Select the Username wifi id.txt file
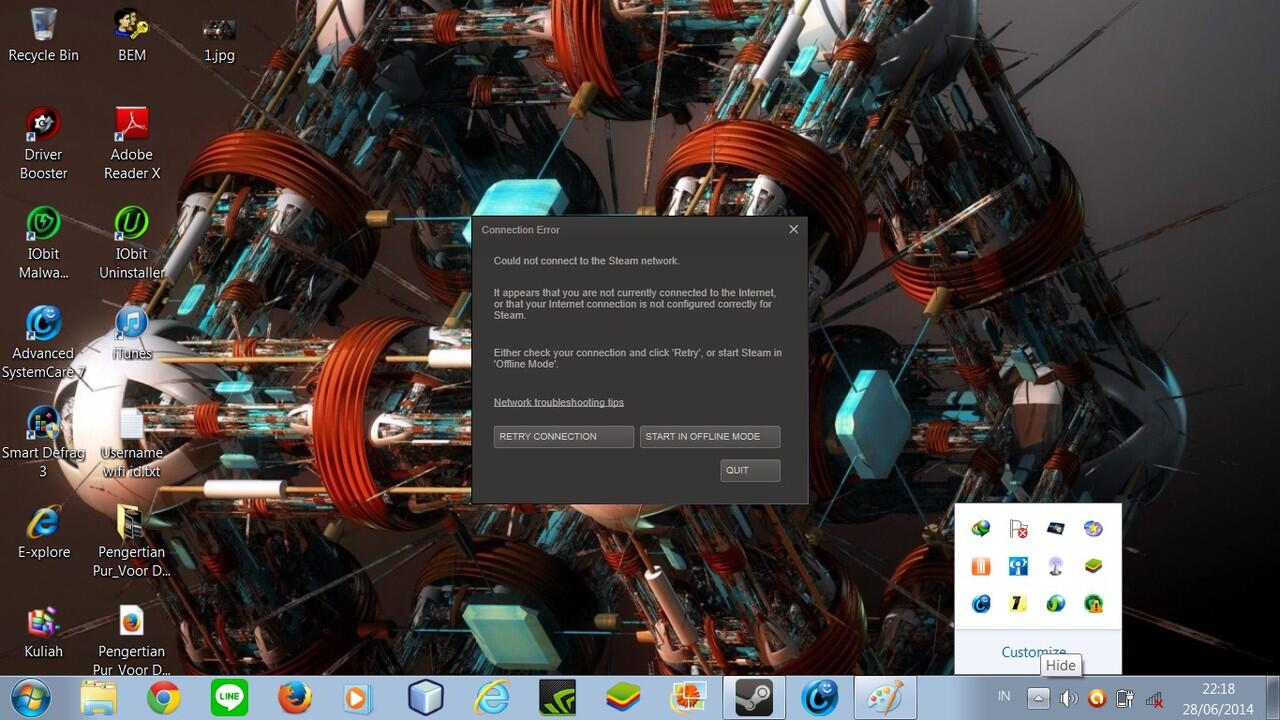1280x720 pixels. pyautogui.click(x=132, y=441)
